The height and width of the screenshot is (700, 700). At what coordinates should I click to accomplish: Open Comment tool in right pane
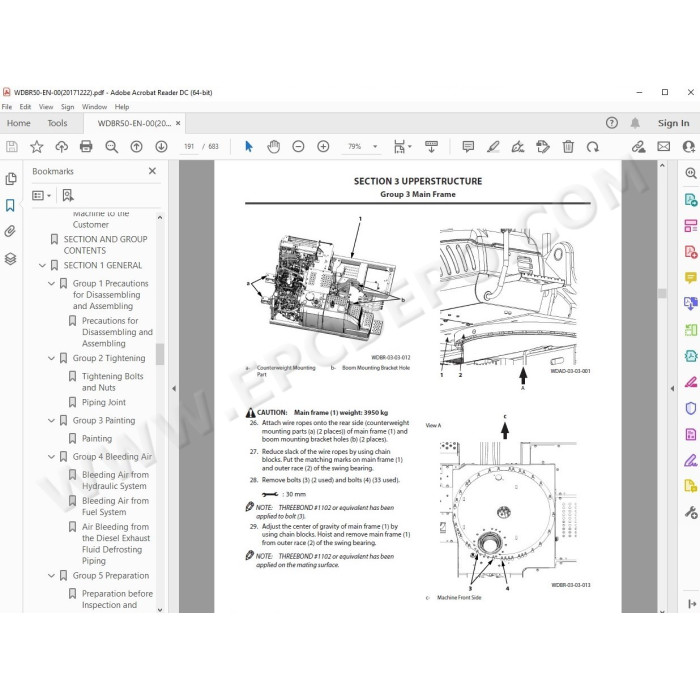coord(690,278)
